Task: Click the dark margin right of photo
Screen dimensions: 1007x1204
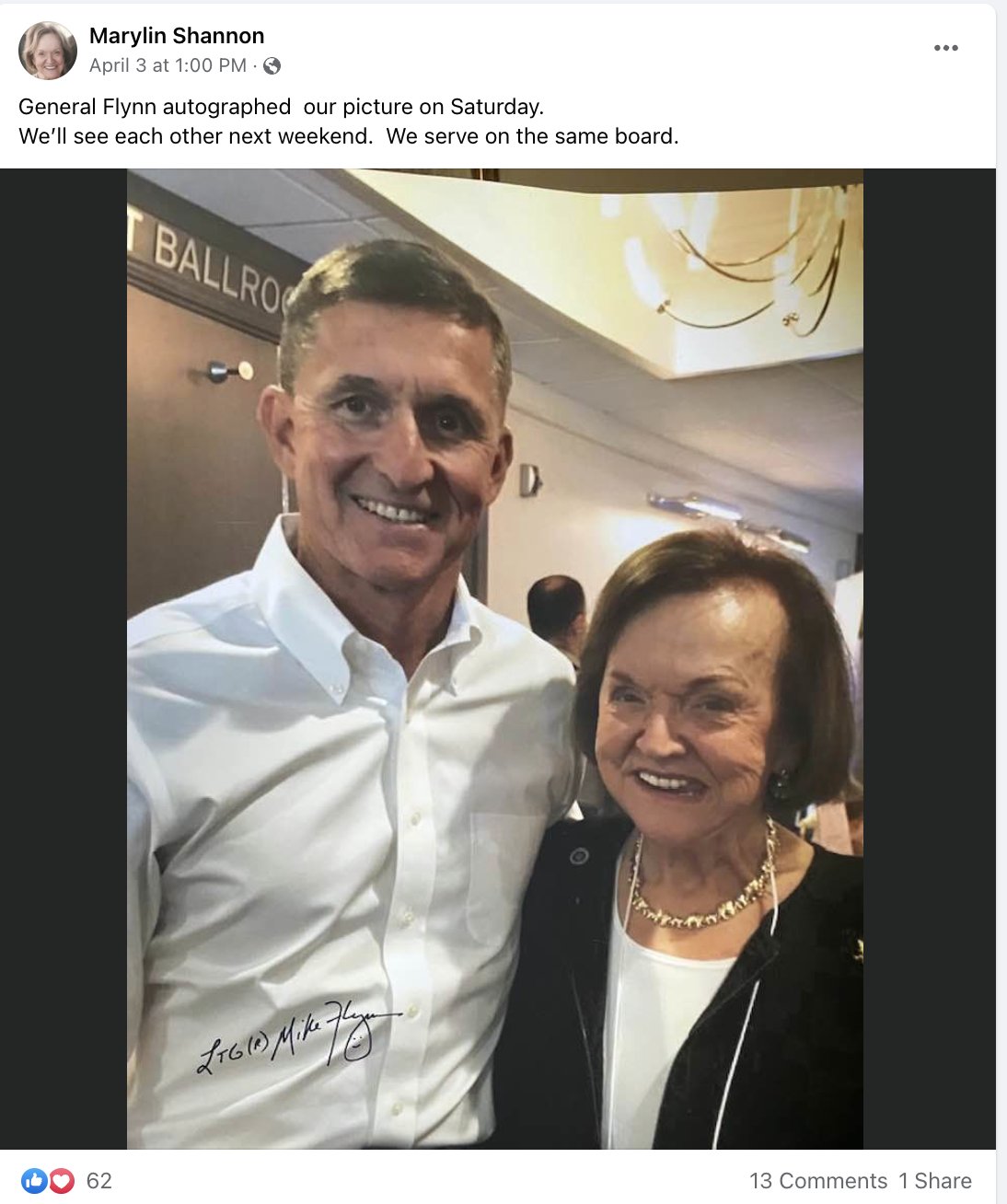Action: [x=930, y=659]
